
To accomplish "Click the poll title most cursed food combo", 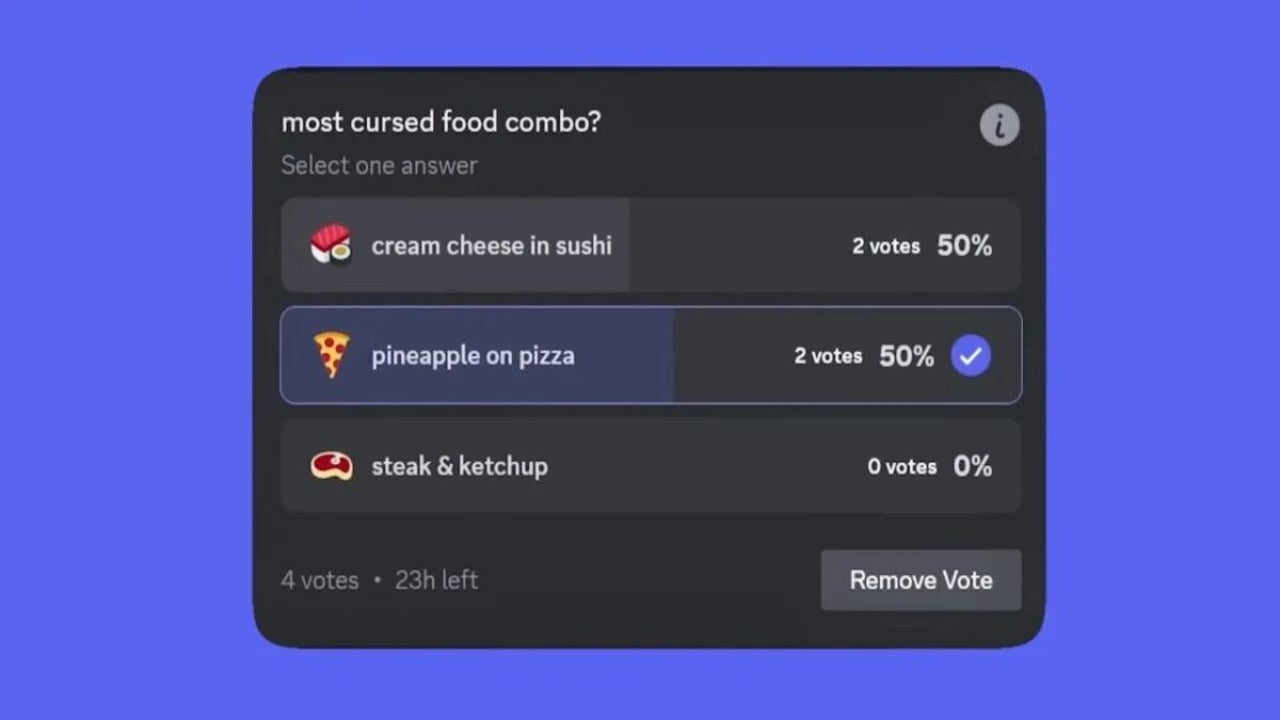I will pos(441,122).
